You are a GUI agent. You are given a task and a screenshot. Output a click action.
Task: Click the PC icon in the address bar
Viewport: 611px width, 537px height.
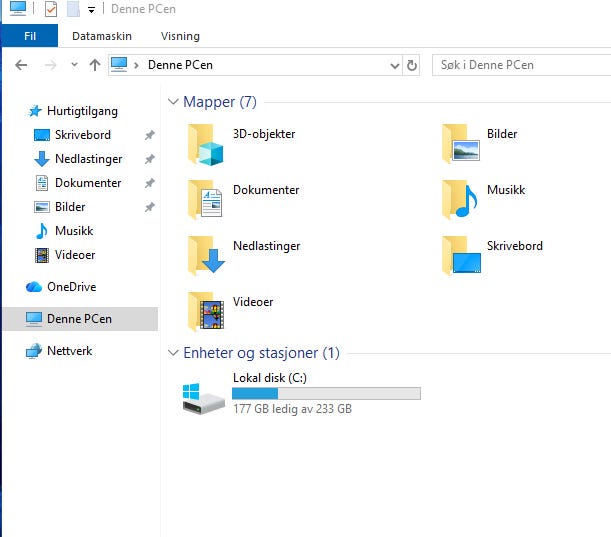click(119, 64)
